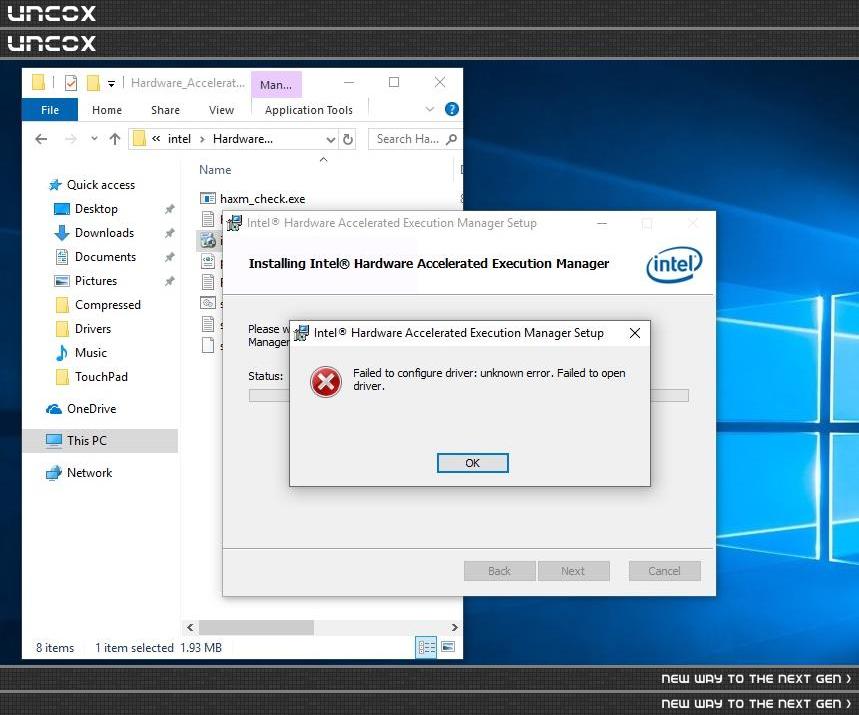Close the Failed to configure driver dialog
The height and width of the screenshot is (715, 859).
point(635,333)
